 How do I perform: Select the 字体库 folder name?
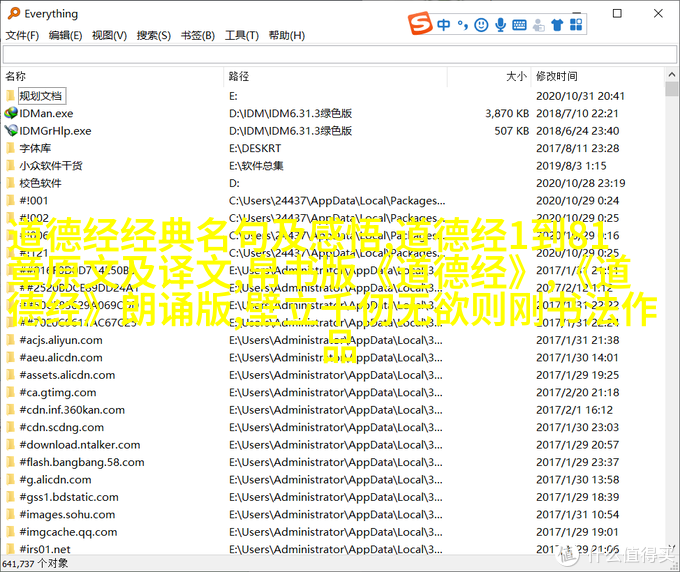point(35,148)
